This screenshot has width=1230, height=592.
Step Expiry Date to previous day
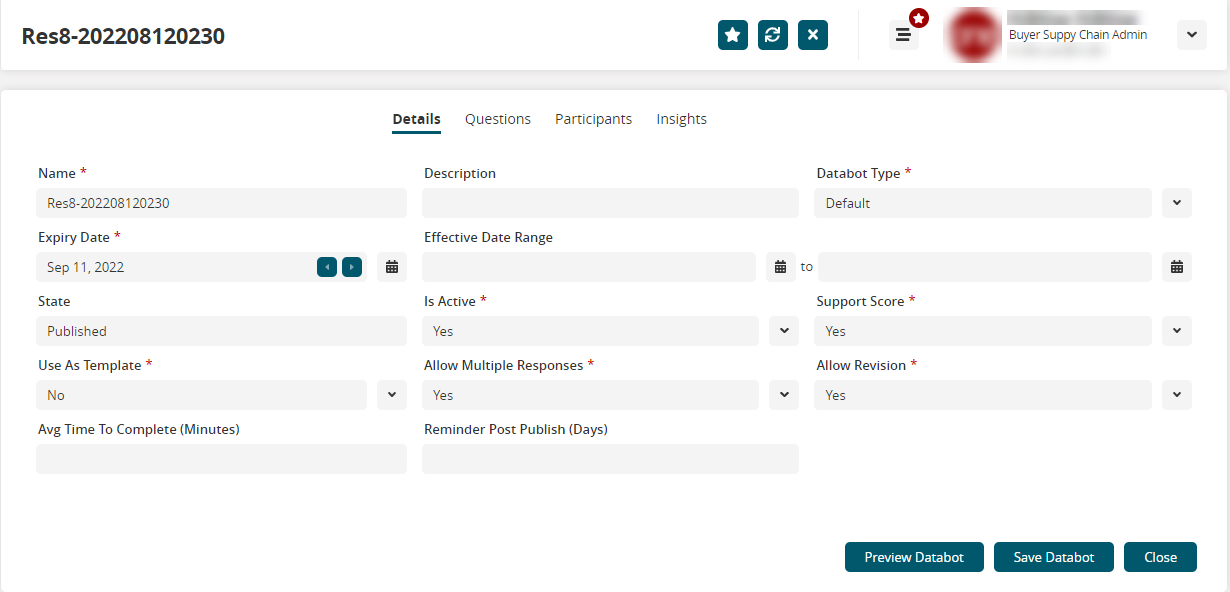point(327,267)
